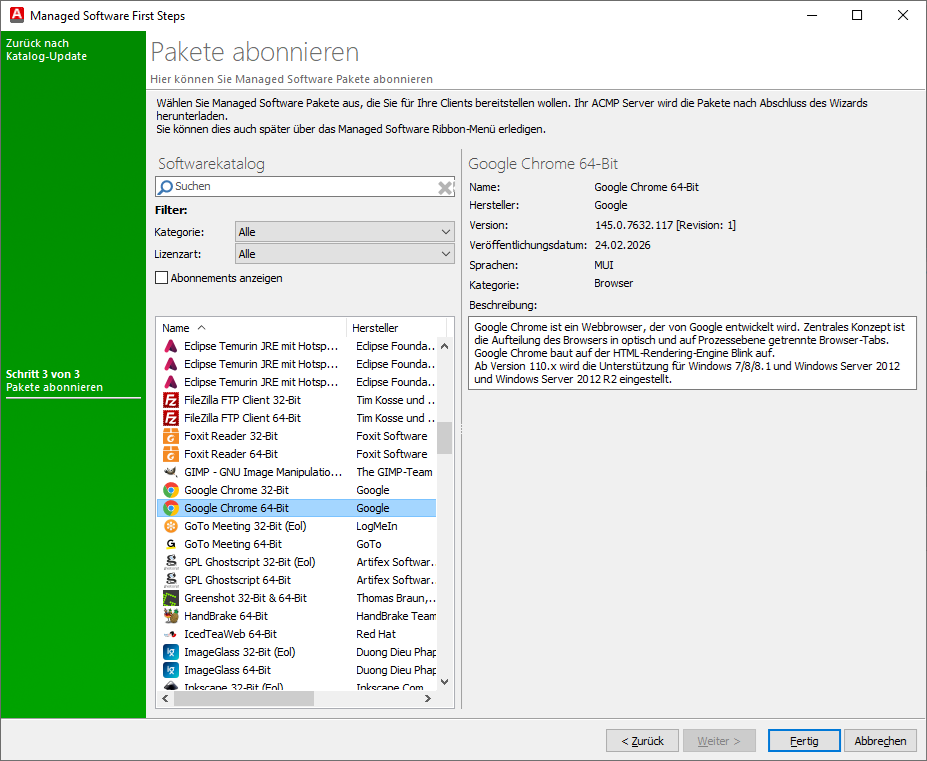Image resolution: width=927 pixels, height=761 pixels.
Task: Click the Thomas Braun manufacturer cell
Action: 396,598
